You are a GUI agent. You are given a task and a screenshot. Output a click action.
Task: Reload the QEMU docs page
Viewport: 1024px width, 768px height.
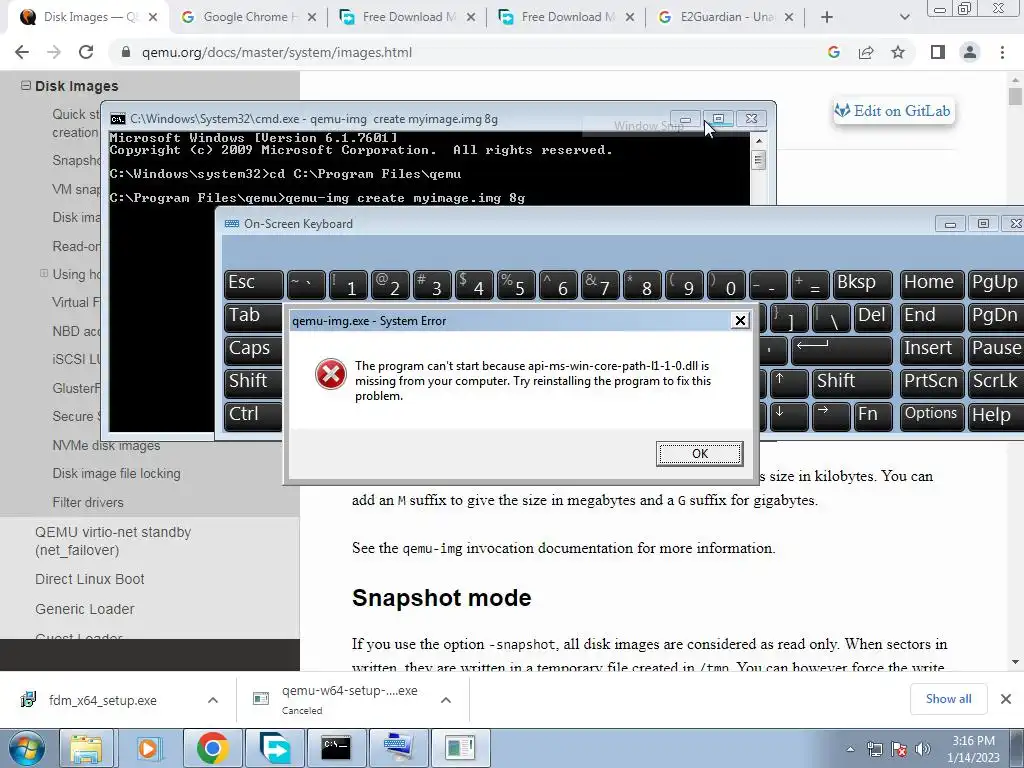86,52
